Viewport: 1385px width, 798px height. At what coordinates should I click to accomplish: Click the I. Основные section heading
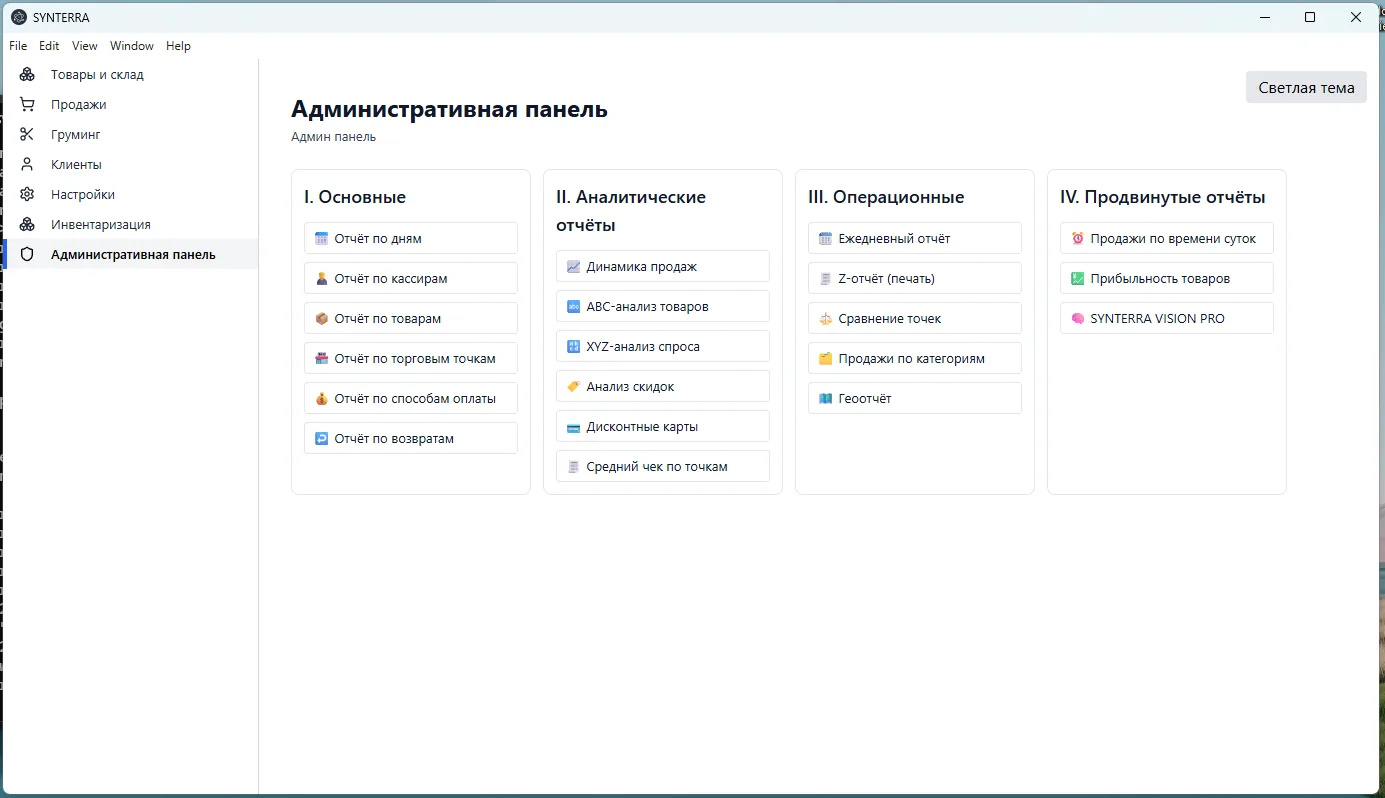pos(355,197)
